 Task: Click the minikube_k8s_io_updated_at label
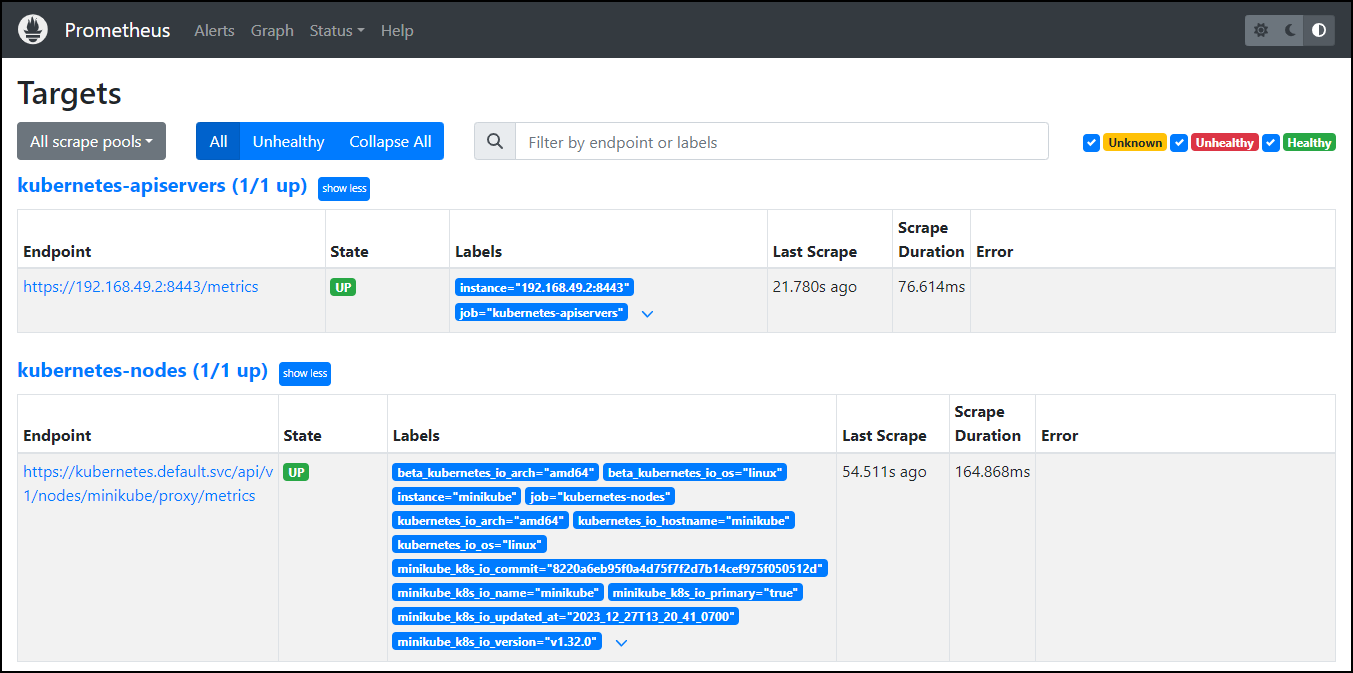tap(566, 617)
